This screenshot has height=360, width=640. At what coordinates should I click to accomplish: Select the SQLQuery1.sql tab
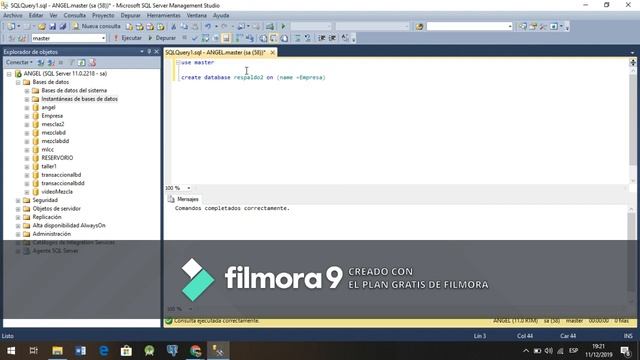coord(216,52)
